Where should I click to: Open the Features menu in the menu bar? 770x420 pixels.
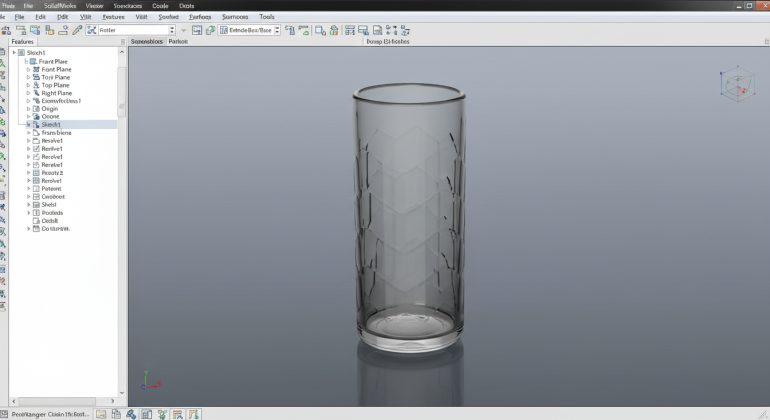click(x=113, y=17)
